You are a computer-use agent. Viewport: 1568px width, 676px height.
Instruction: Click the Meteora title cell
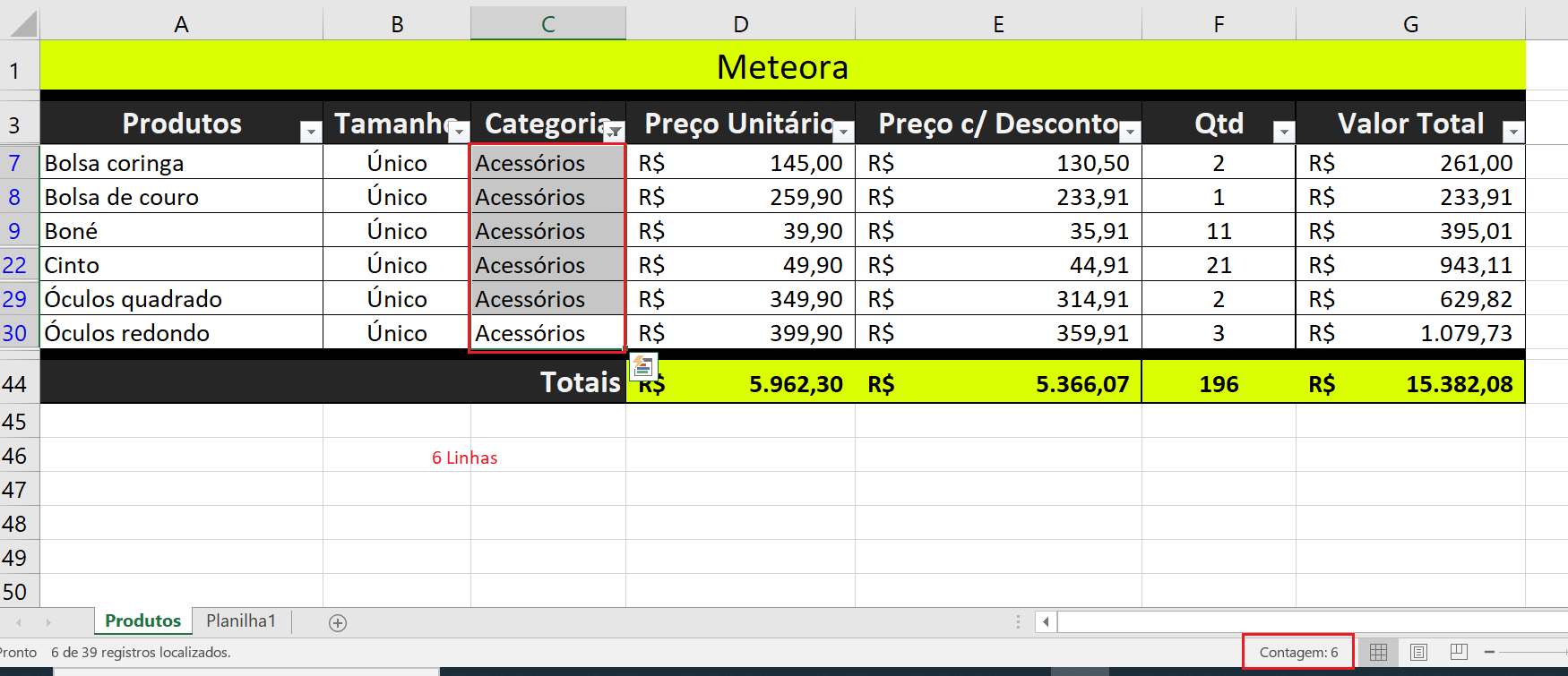coord(782,66)
